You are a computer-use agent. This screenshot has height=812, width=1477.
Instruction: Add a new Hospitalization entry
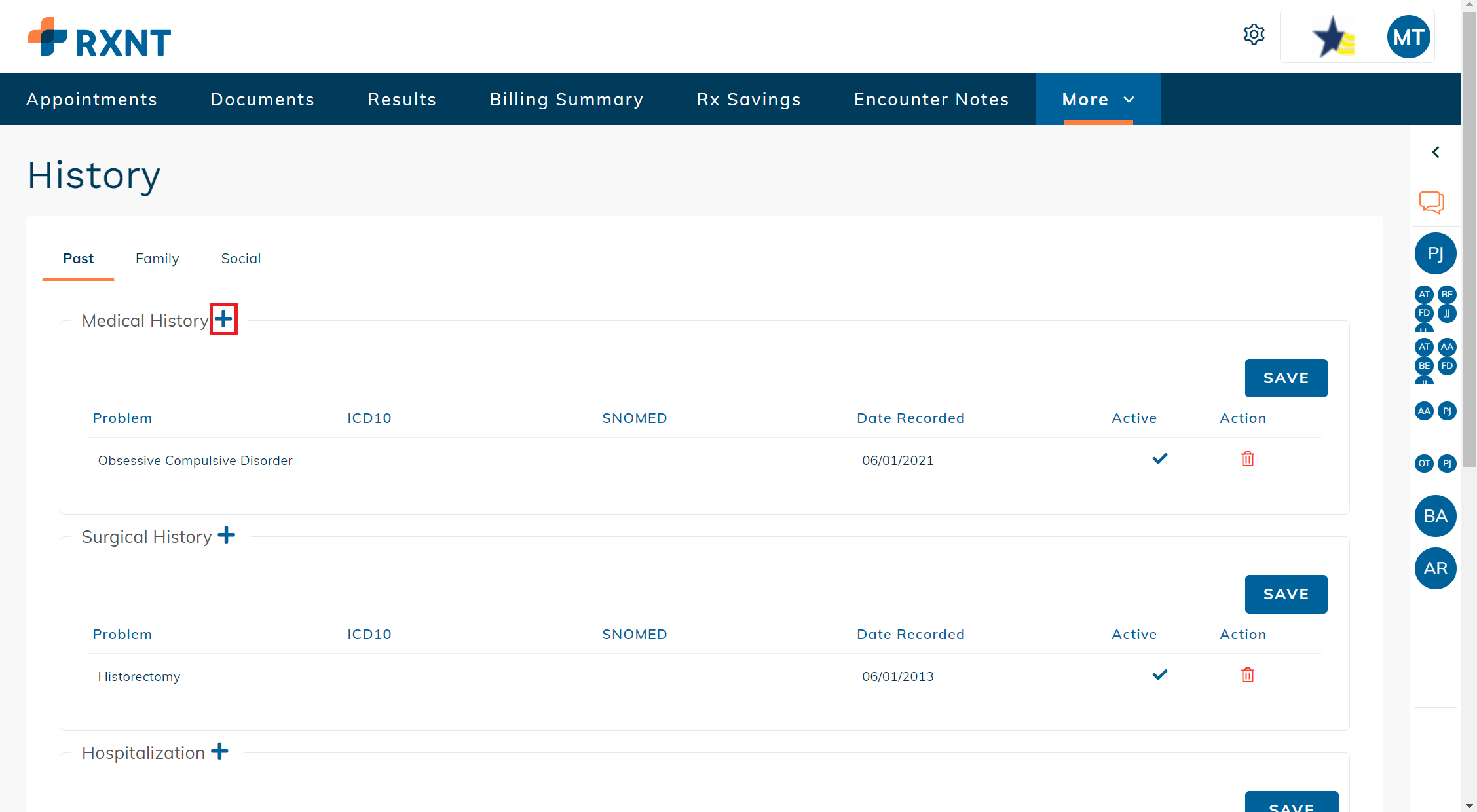click(220, 751)
